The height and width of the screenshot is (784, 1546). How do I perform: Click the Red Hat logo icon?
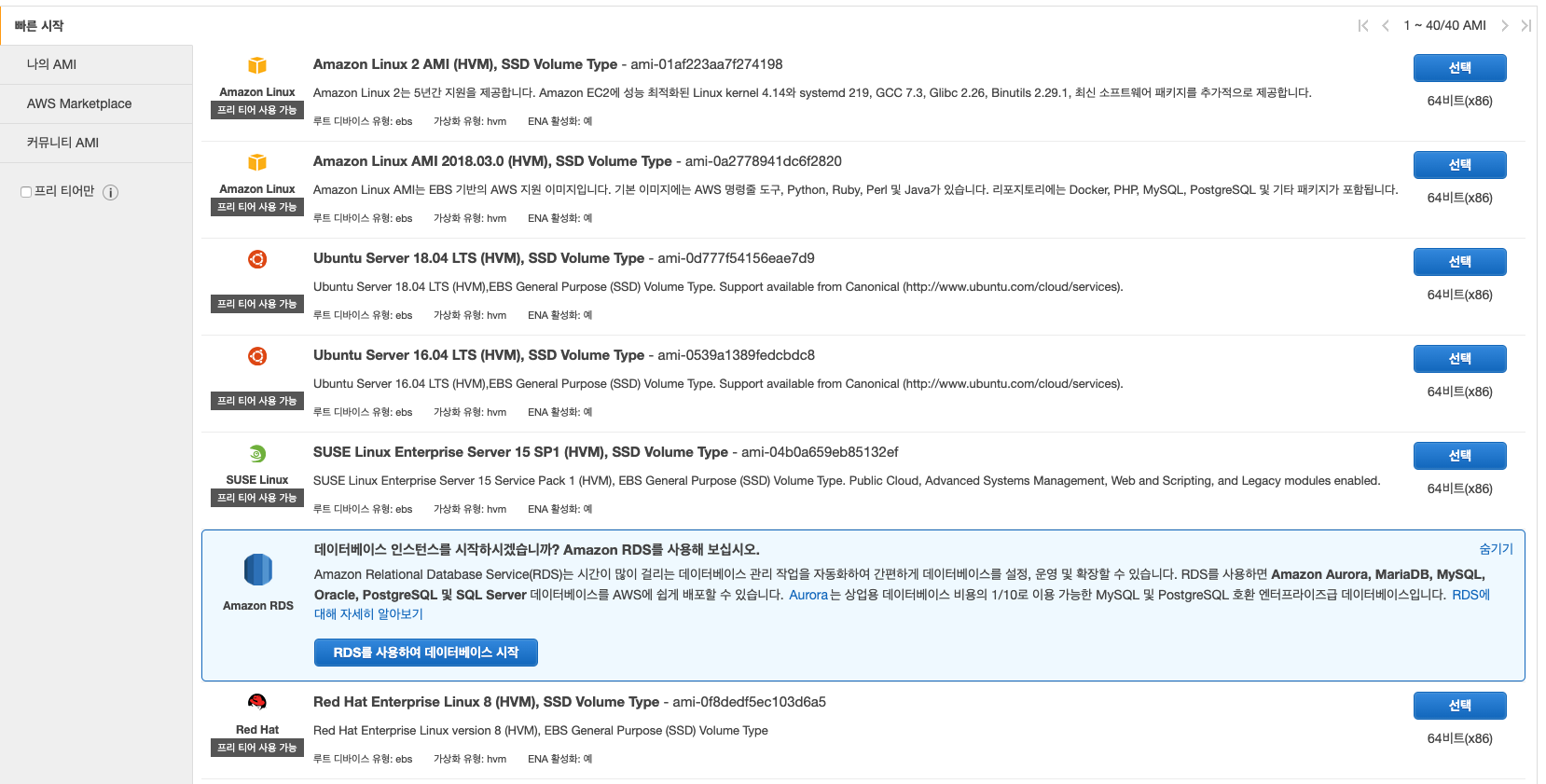coord(257,702)
